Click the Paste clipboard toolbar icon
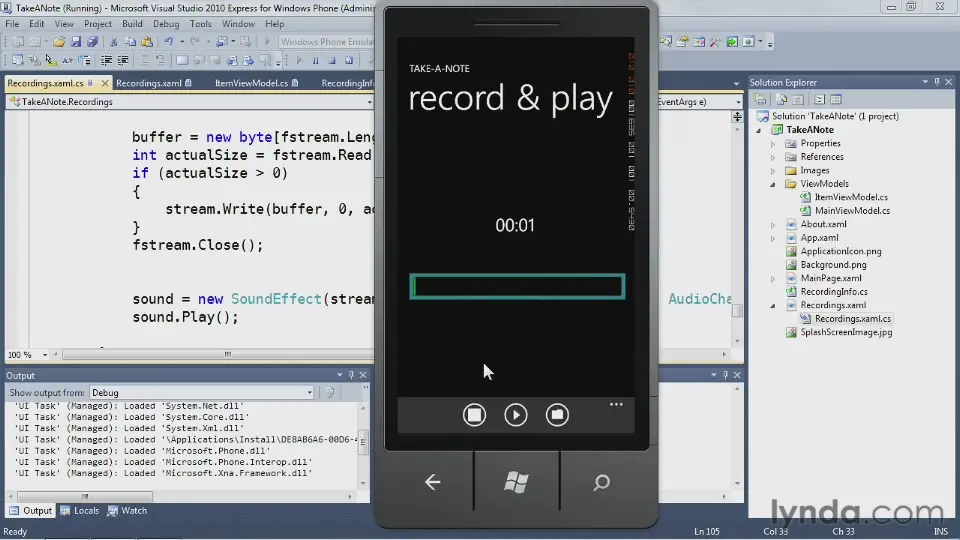The image size is (960, 540). 147,42
